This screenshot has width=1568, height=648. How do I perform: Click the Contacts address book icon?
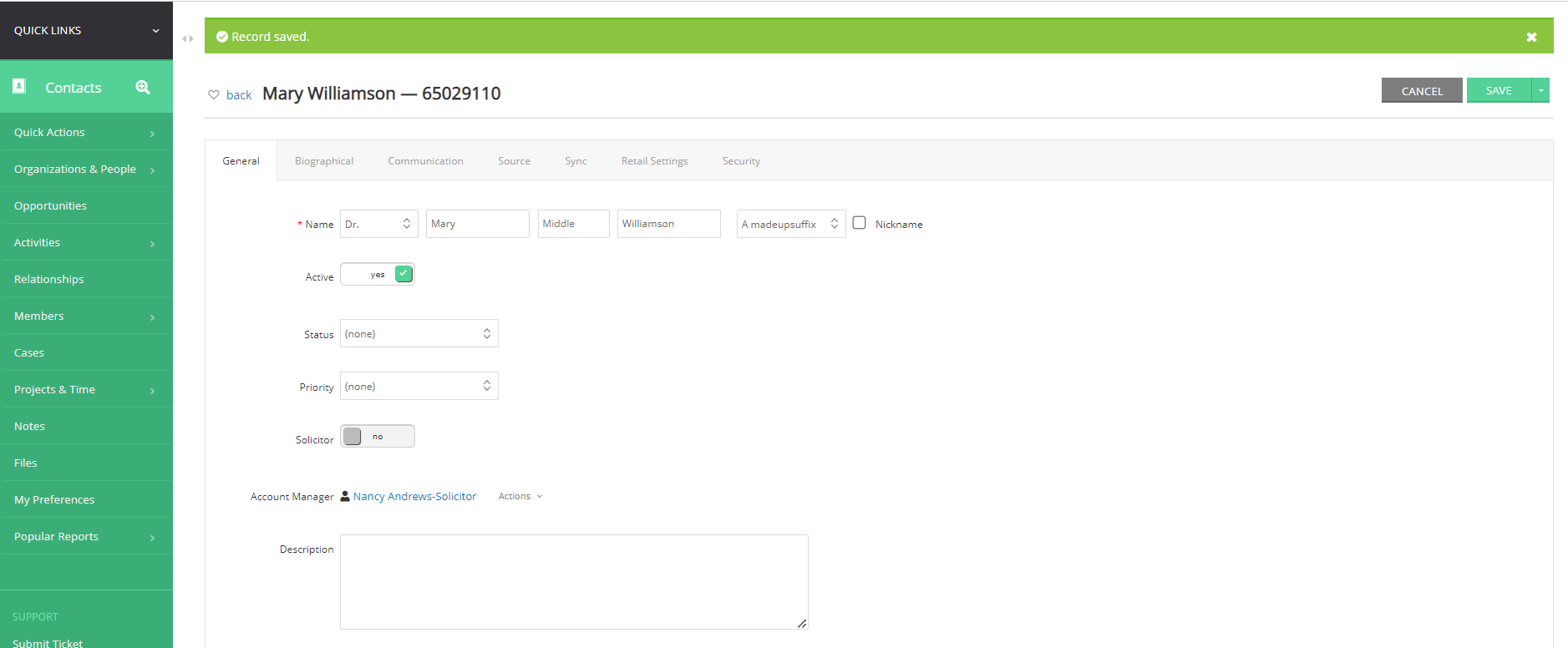tap(19, 86)
